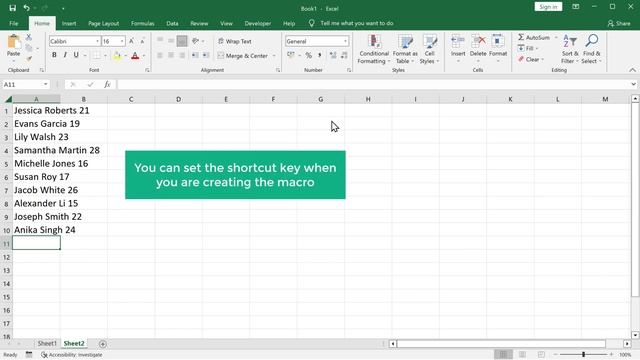Increase font size with the larger A
Viewport: 640px width, 360px height.
click(131, 41)
